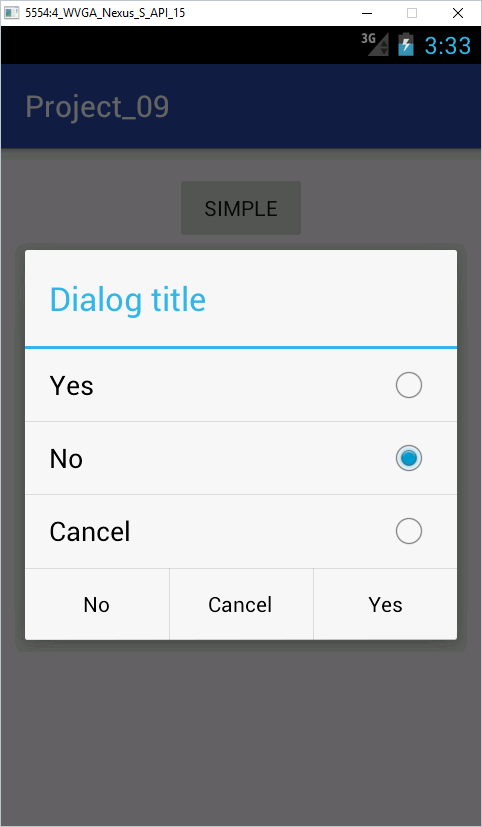
Task: Click the emulator window icon in title bar
Action: pos(12,13)
